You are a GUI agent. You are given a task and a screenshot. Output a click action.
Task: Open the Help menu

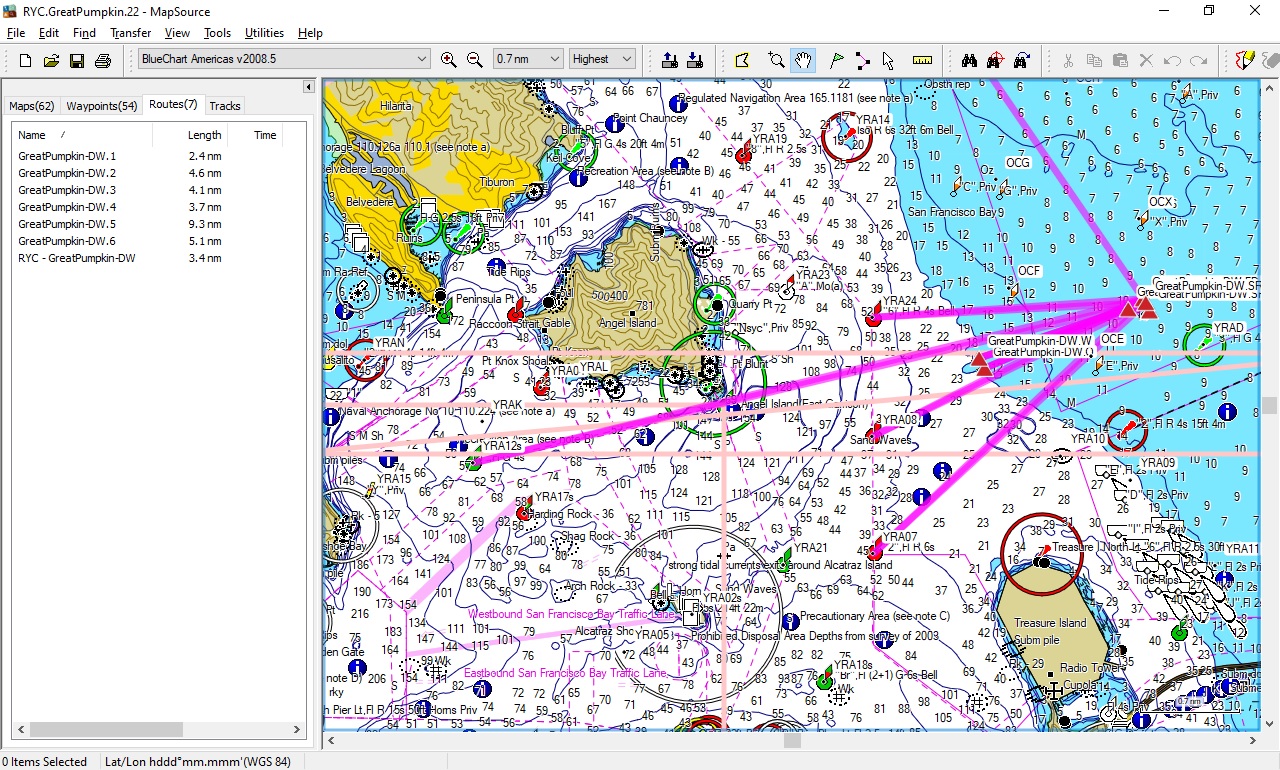coord(310,33)
